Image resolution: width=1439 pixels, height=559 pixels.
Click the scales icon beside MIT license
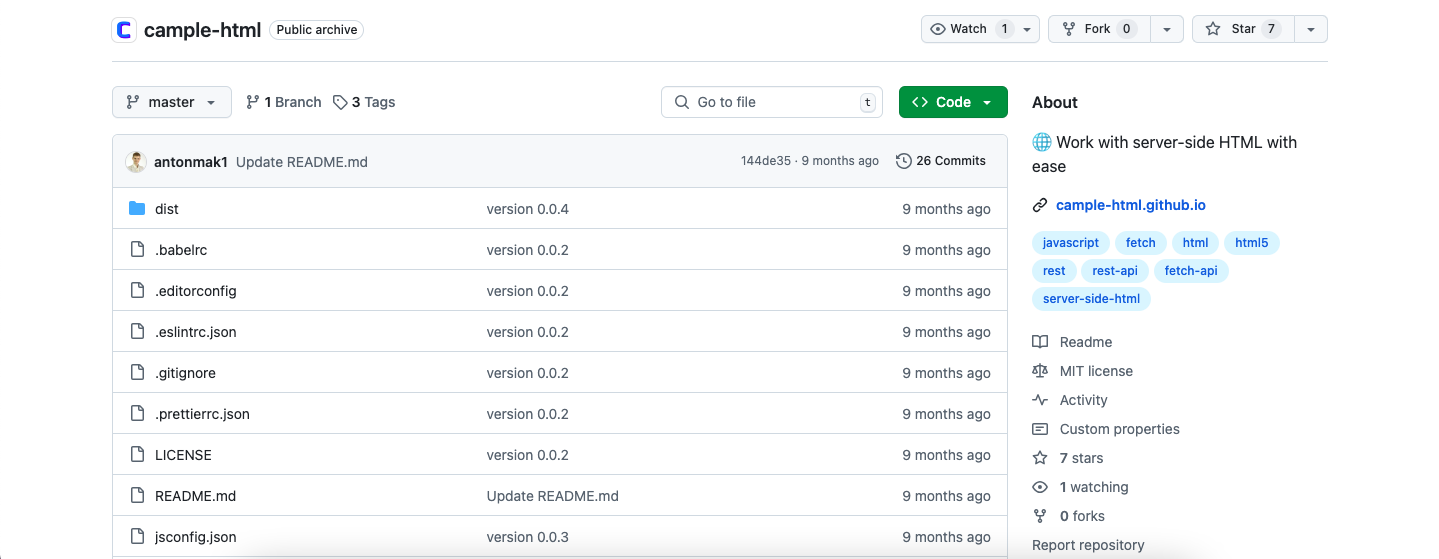point(1040,371)
